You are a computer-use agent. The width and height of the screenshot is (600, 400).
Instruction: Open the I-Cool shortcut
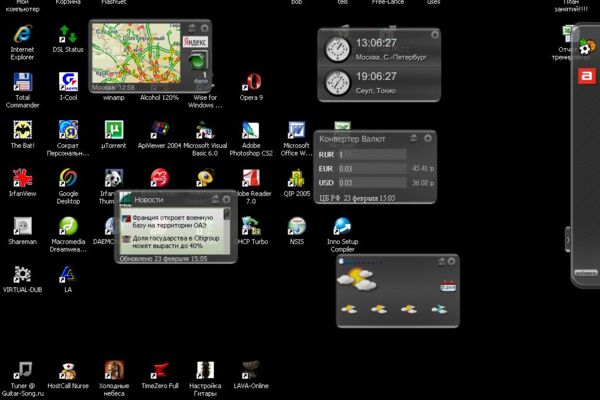(x=68, y=82)
